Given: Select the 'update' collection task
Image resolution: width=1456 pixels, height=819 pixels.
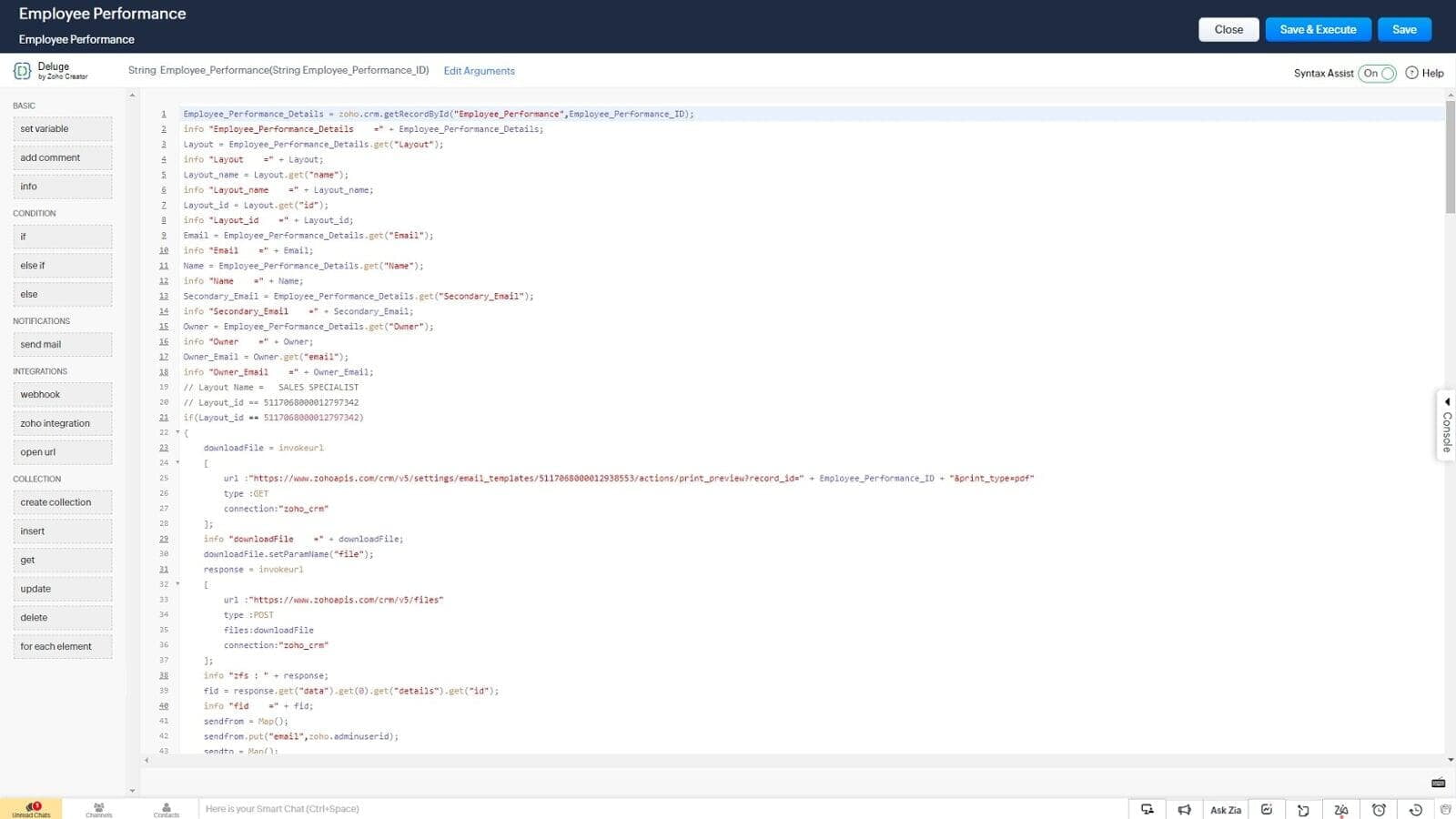Looking at the screenshot, I should 63,589.
